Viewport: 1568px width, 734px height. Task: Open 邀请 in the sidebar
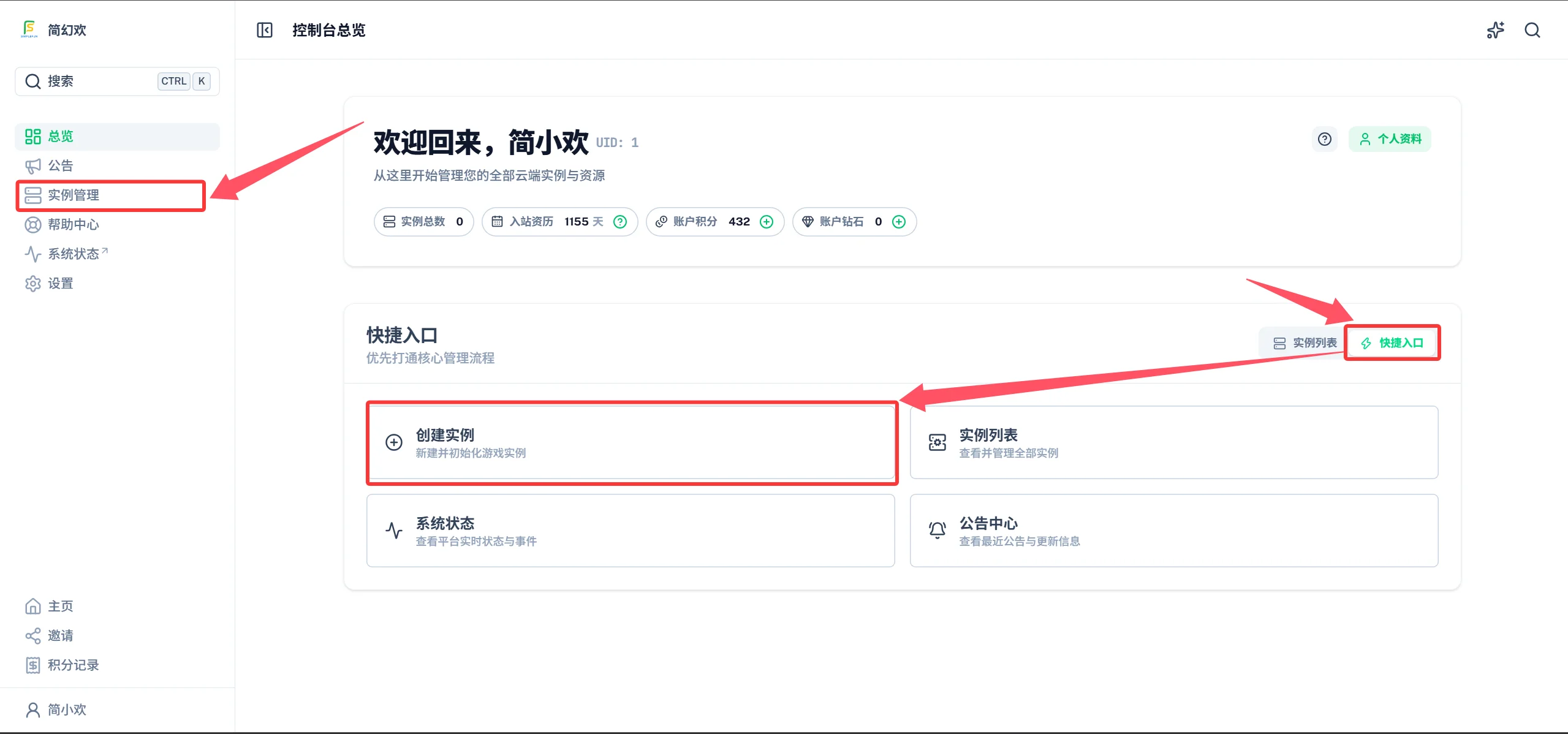[x=117, y=636]
